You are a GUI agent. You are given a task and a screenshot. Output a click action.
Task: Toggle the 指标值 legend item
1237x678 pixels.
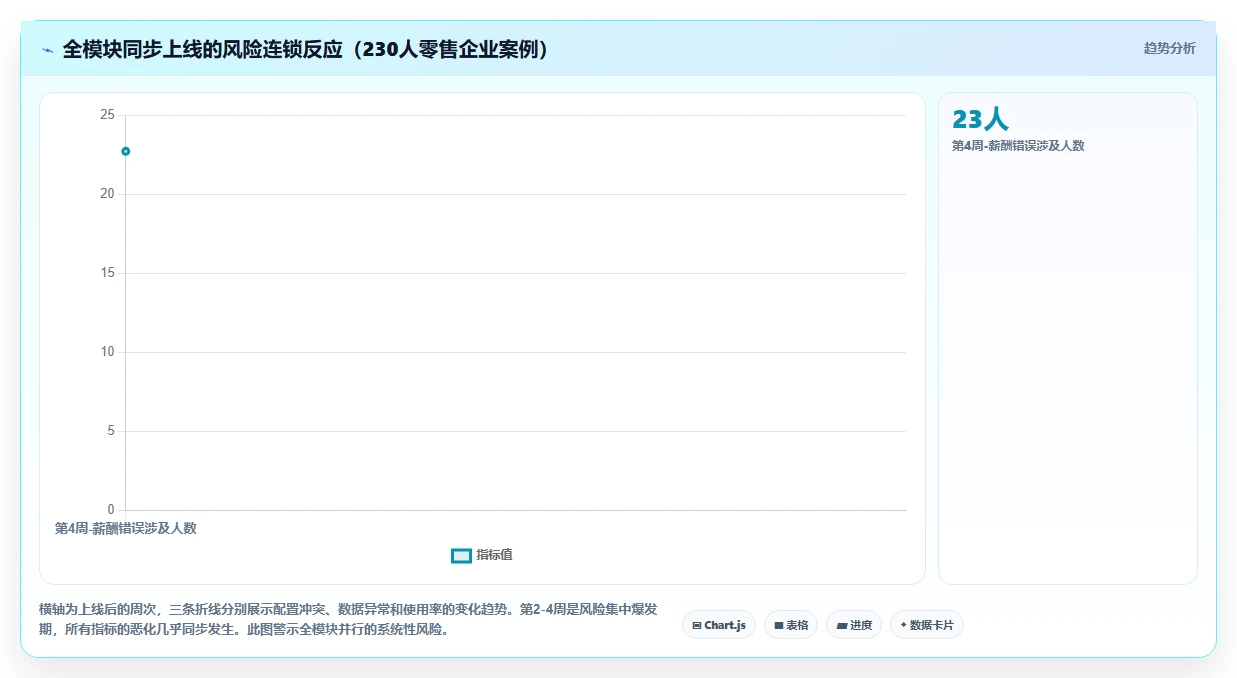pos(482,555)
